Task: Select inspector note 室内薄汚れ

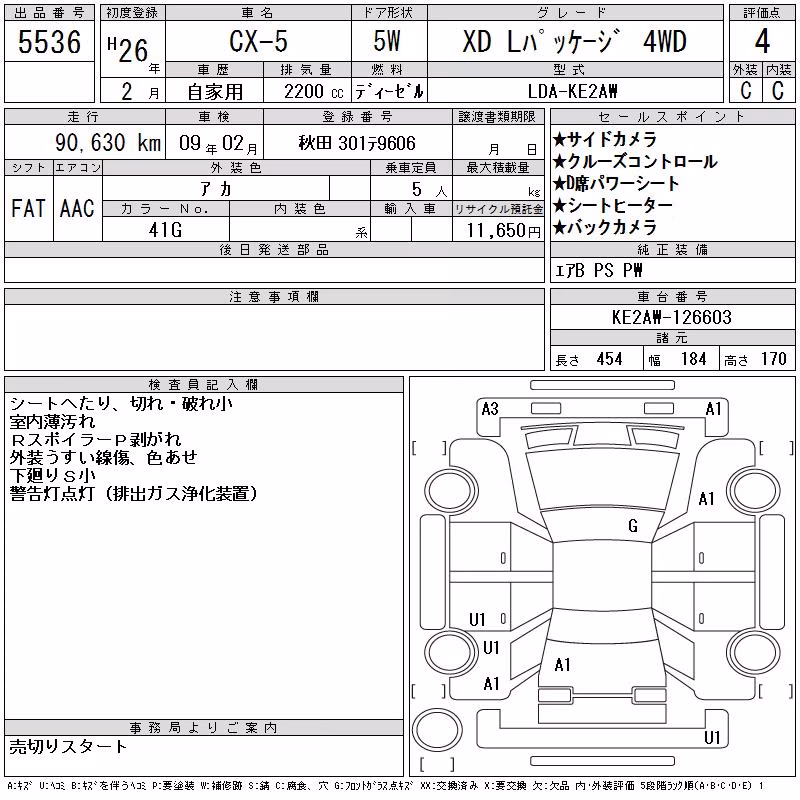Action: pos(52,422)
